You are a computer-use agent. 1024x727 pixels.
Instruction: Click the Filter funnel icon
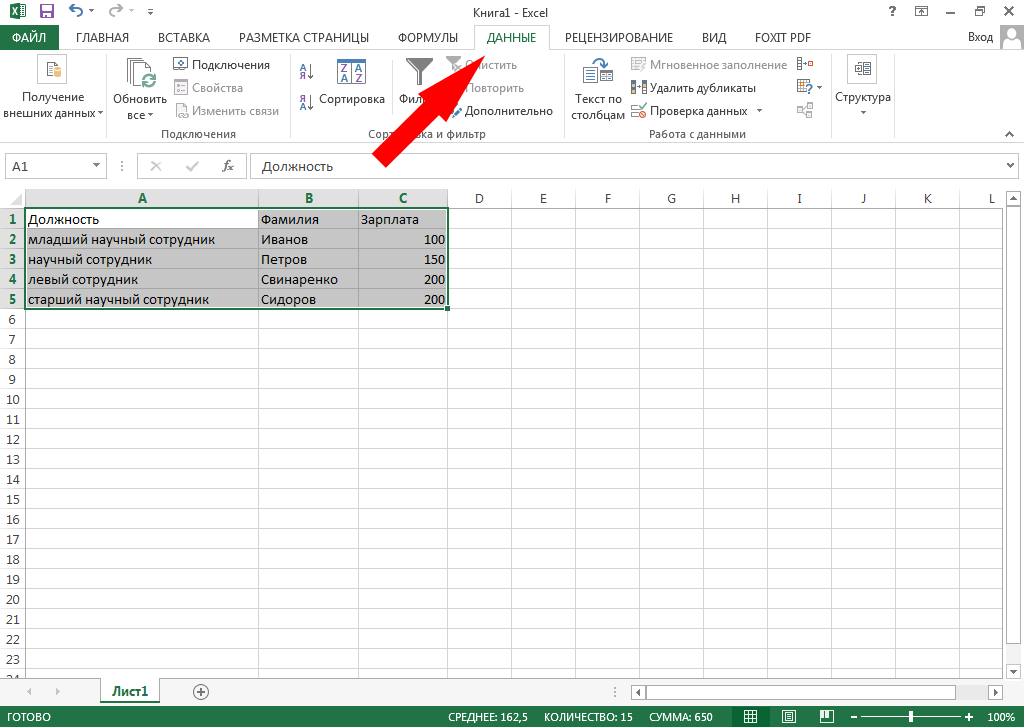pos(418,73)
